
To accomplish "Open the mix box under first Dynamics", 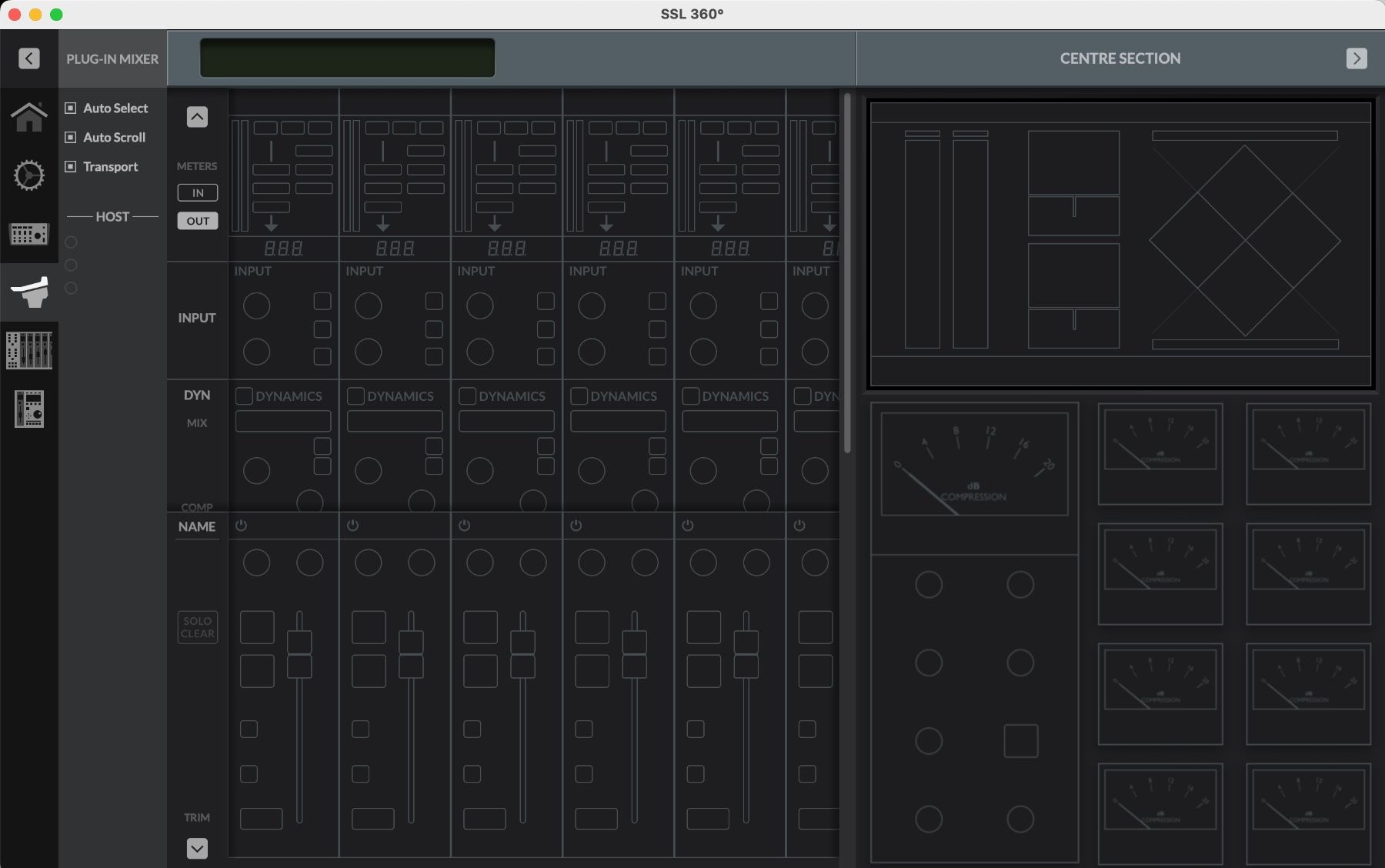I will tap(283, 421).
